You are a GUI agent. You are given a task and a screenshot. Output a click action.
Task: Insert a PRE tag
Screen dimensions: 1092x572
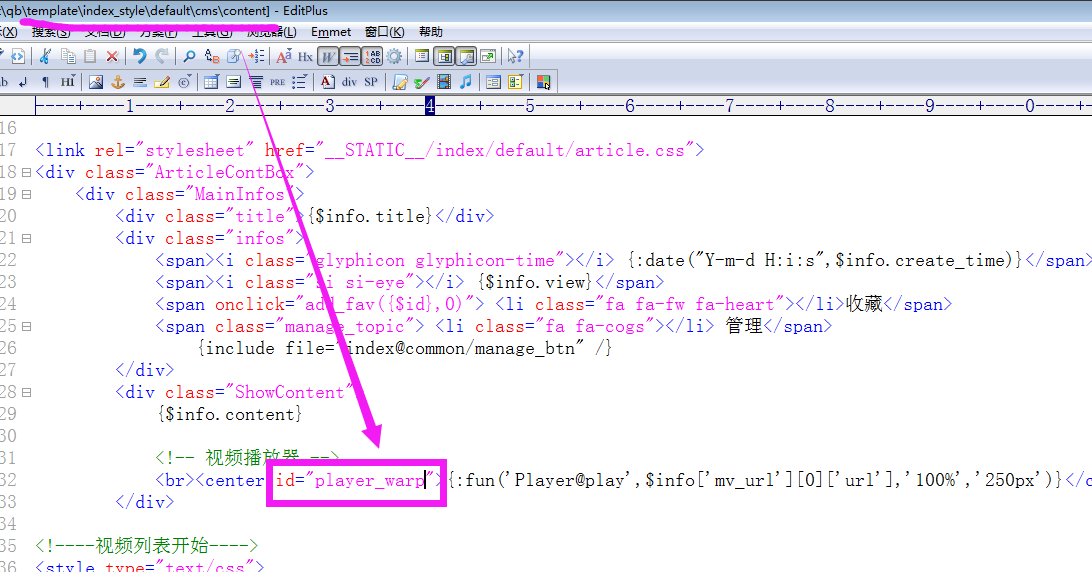coord(278,82)
